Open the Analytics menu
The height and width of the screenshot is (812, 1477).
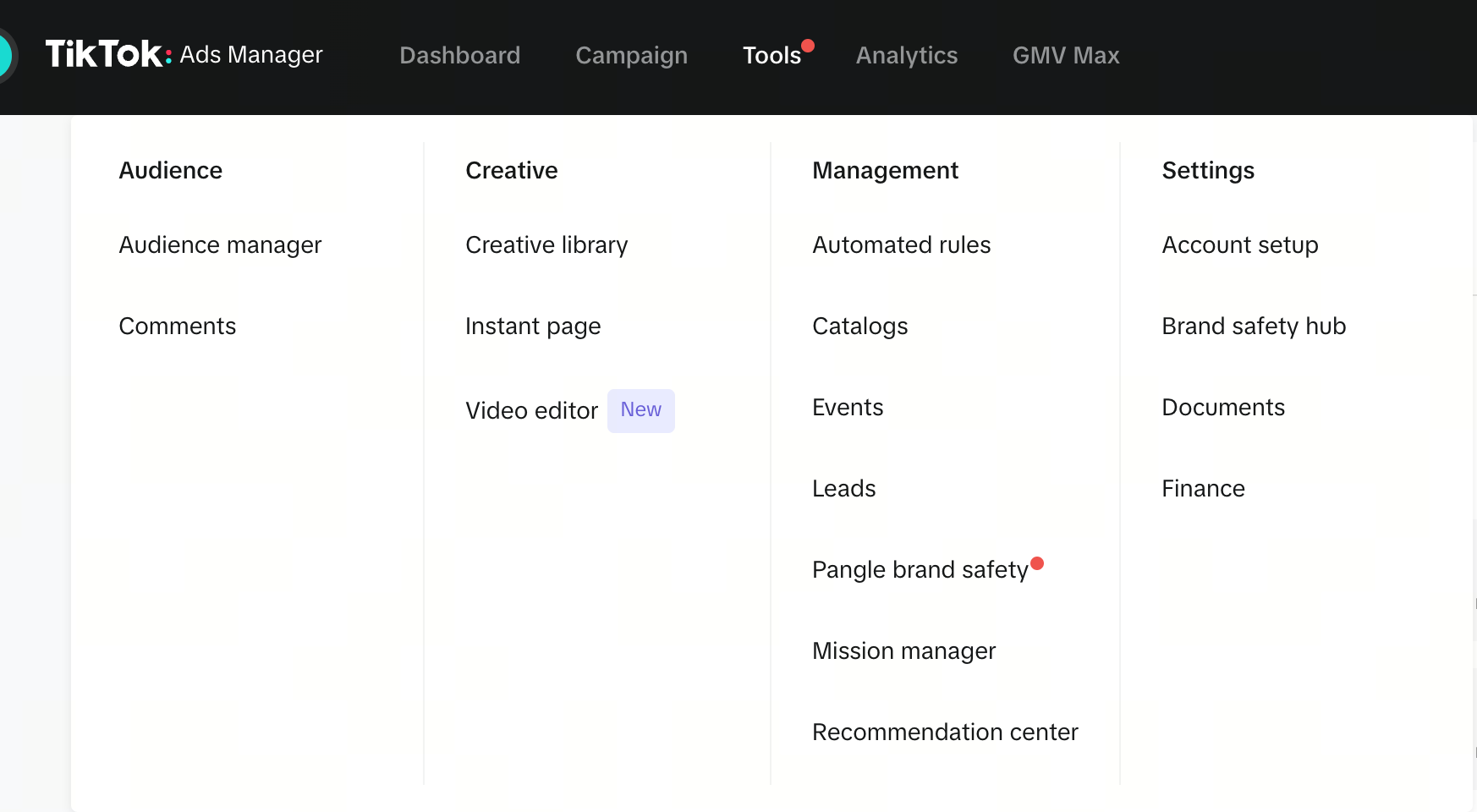pos(906,55)
